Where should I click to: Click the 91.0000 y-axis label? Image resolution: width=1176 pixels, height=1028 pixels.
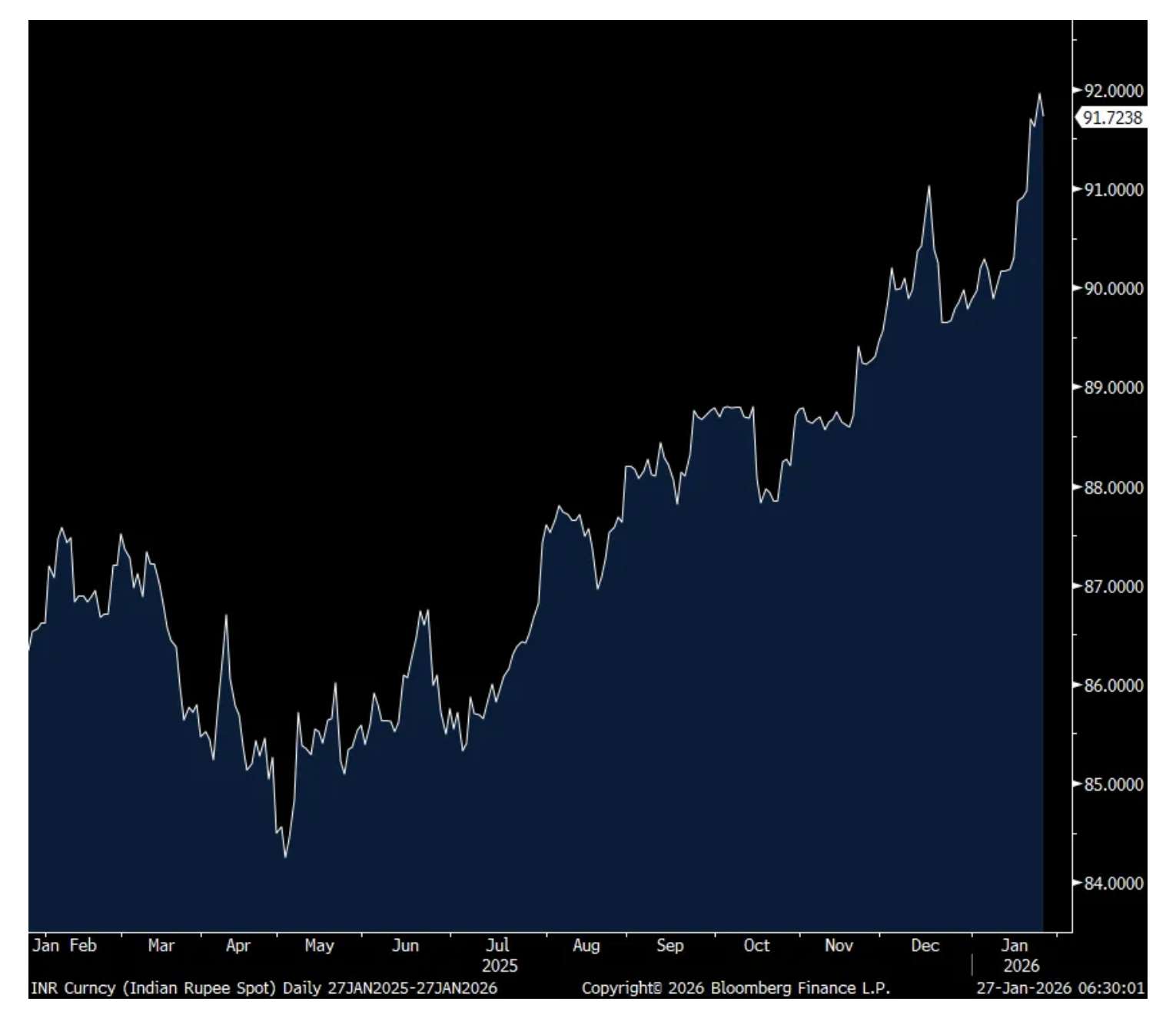1113,190
